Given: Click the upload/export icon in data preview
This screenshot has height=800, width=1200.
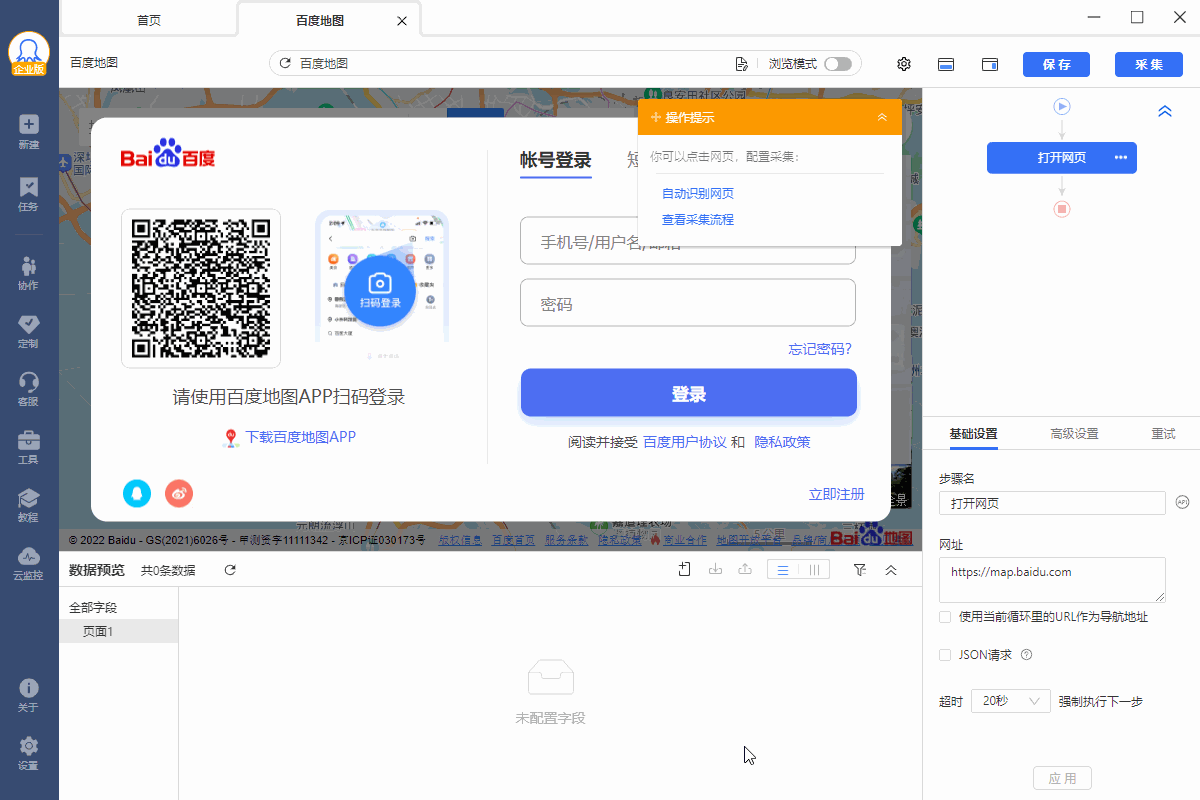Looking at the screenshot, I should click(745, 569).
